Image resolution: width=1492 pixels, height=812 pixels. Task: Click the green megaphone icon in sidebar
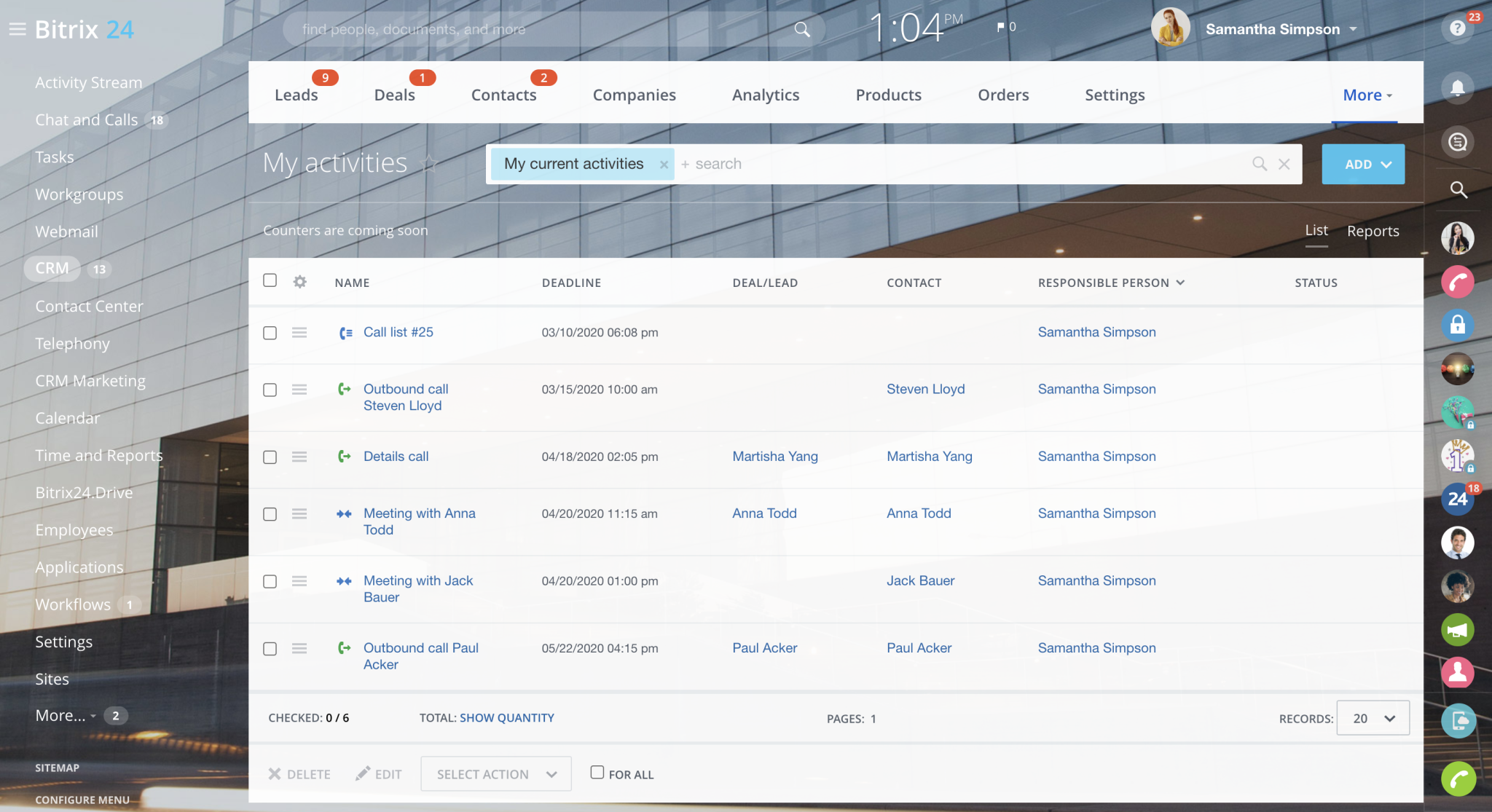point(1457,630)
